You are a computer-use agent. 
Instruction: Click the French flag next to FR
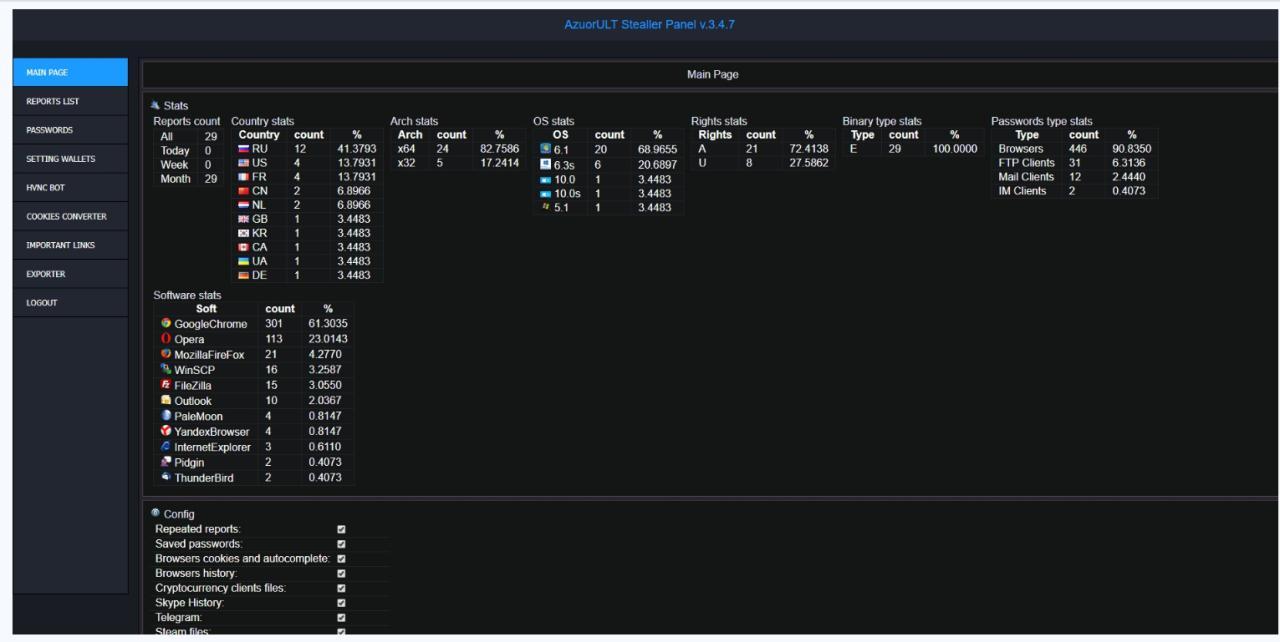pyautogui.click(x=244, y=177)
